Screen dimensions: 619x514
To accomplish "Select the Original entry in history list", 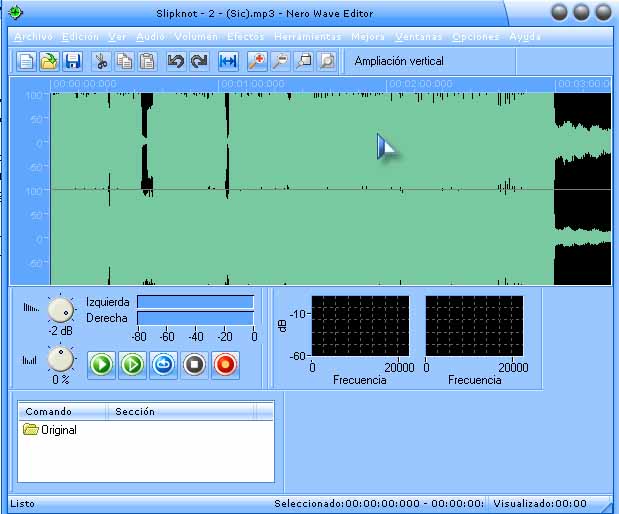I will tap(50, 430).
